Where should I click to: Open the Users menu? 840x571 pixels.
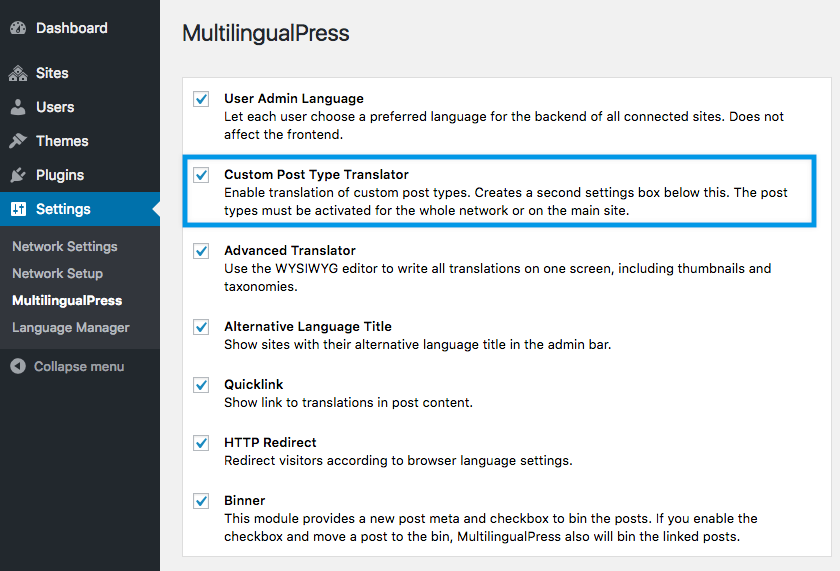80,107
